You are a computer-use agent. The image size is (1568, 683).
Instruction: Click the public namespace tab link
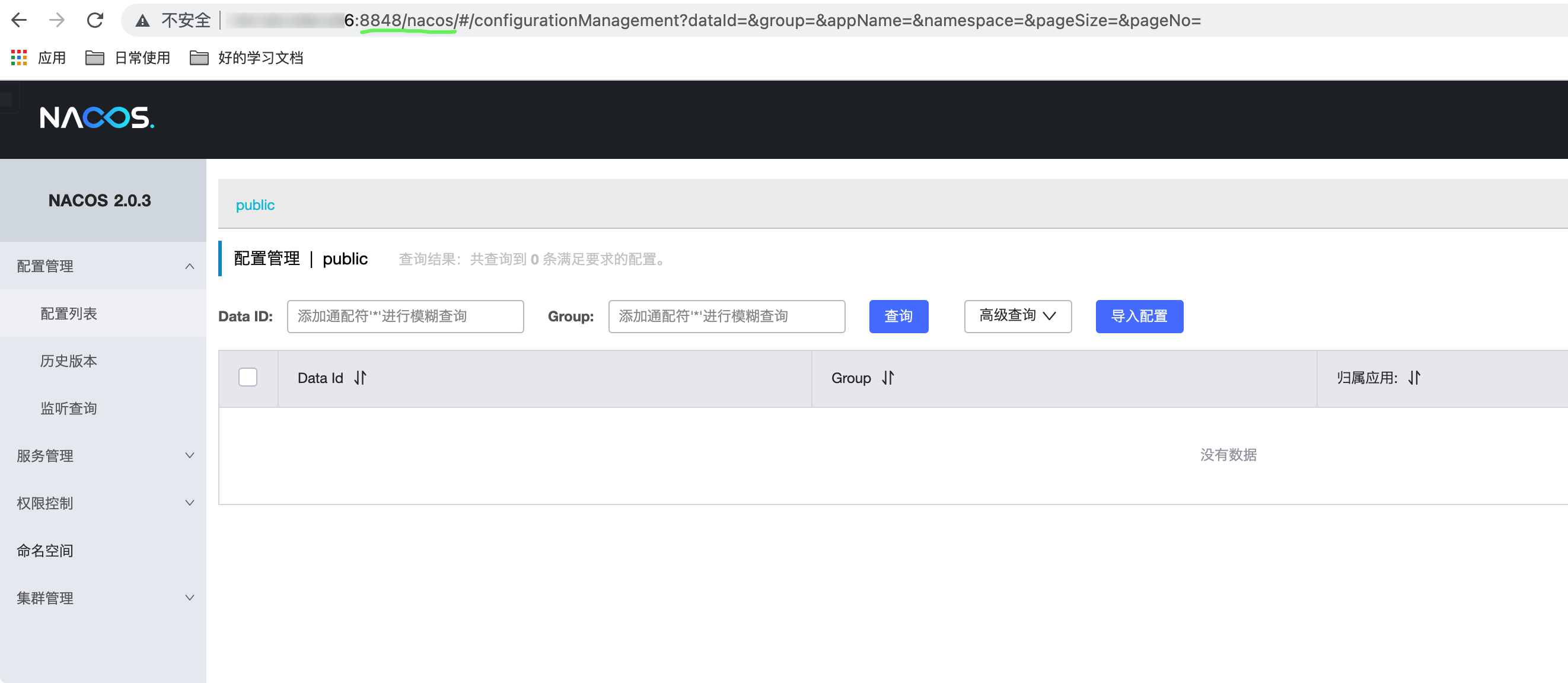click(255, 205)
